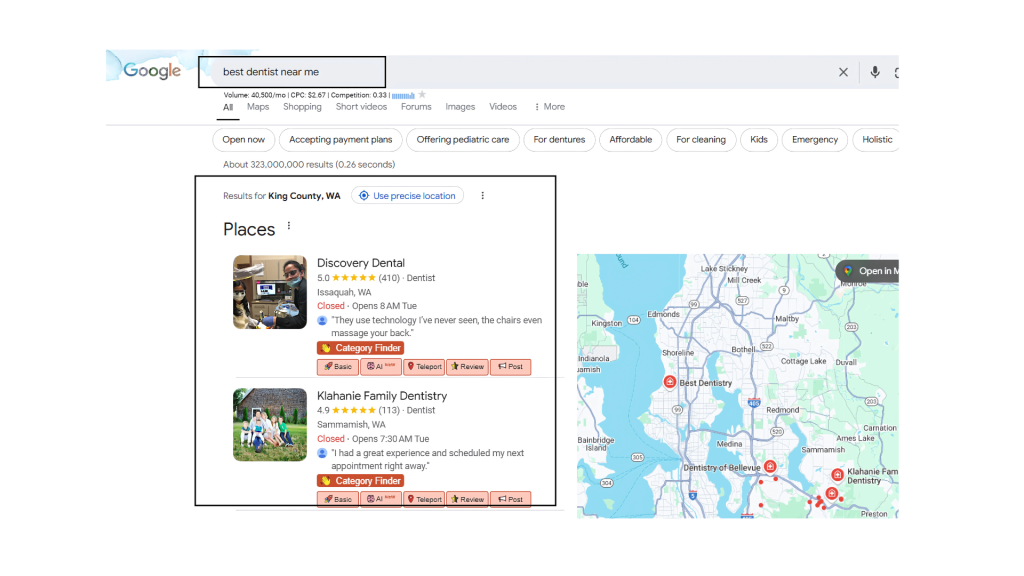This screenshot has width=1024, height=576.
Task: Click the King County, WA location text
Action: pos(304,196)
